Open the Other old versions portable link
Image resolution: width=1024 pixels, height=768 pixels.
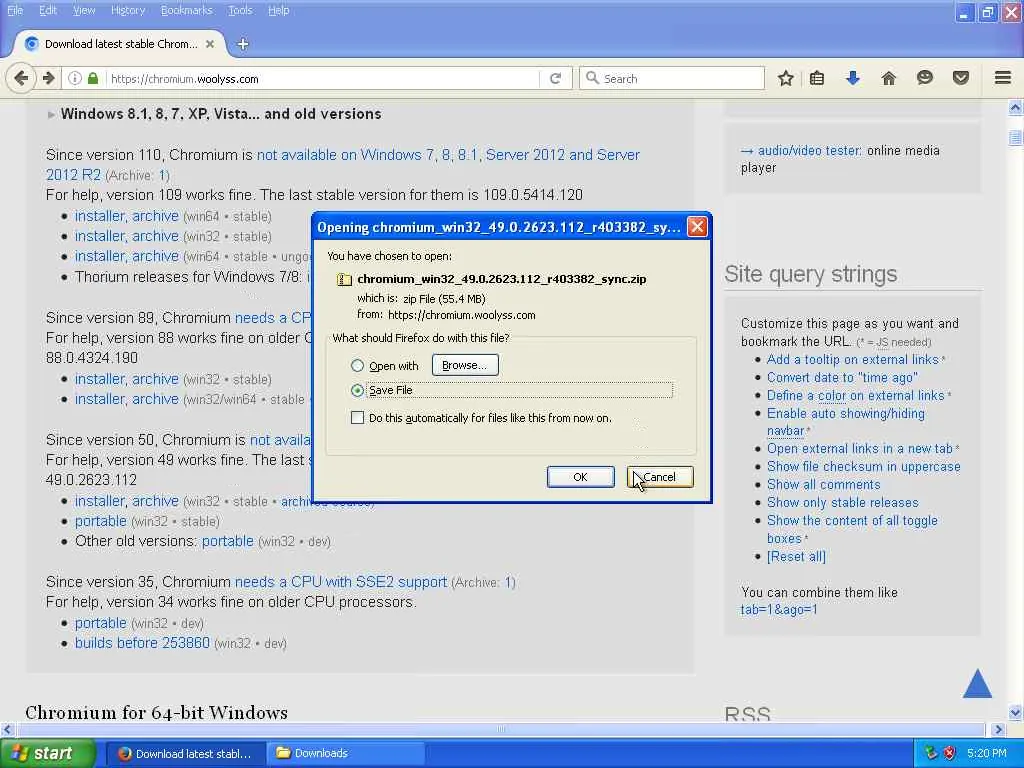tap(227, 541)
